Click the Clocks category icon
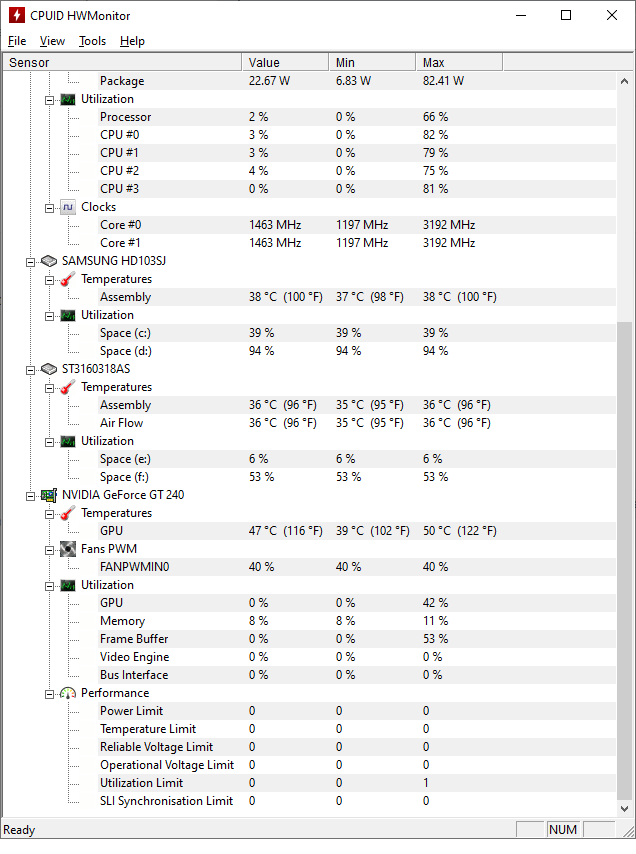Screen dimensions: 636x854 (x=68, y=207)
